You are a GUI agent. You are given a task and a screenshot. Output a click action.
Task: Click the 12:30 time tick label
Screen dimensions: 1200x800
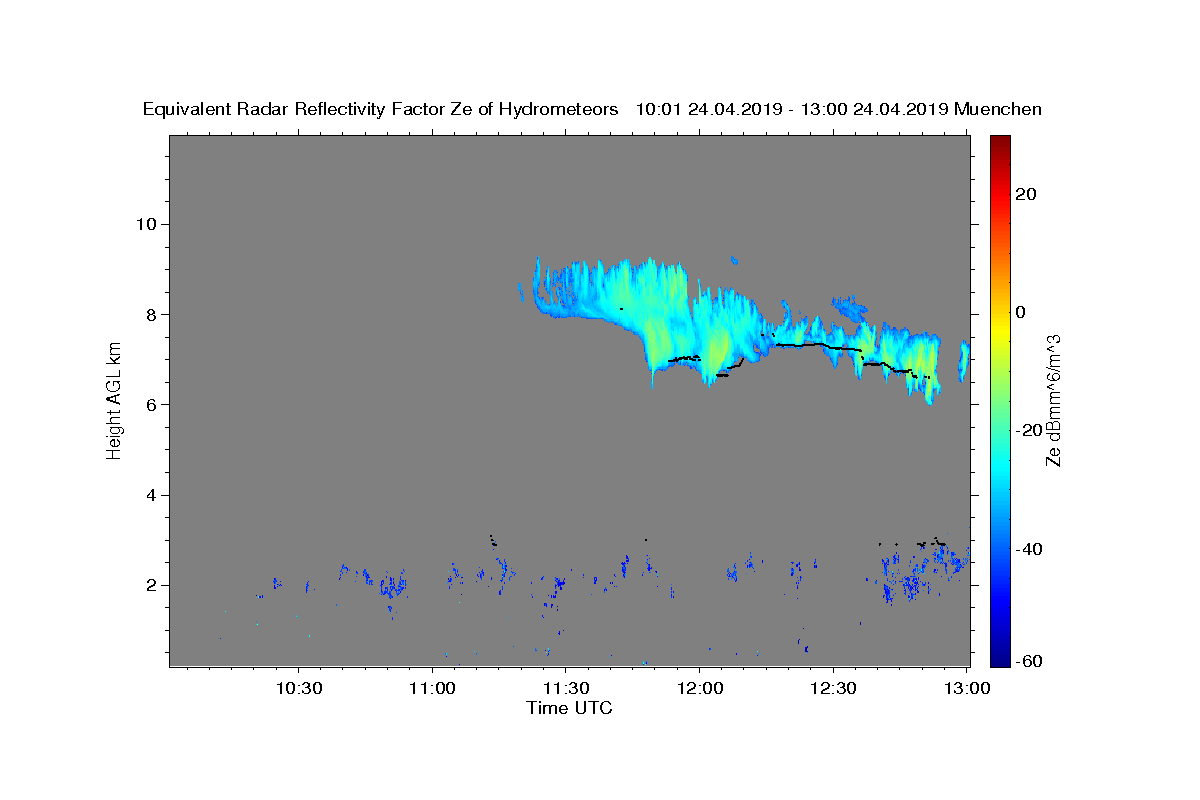[832, 688]
